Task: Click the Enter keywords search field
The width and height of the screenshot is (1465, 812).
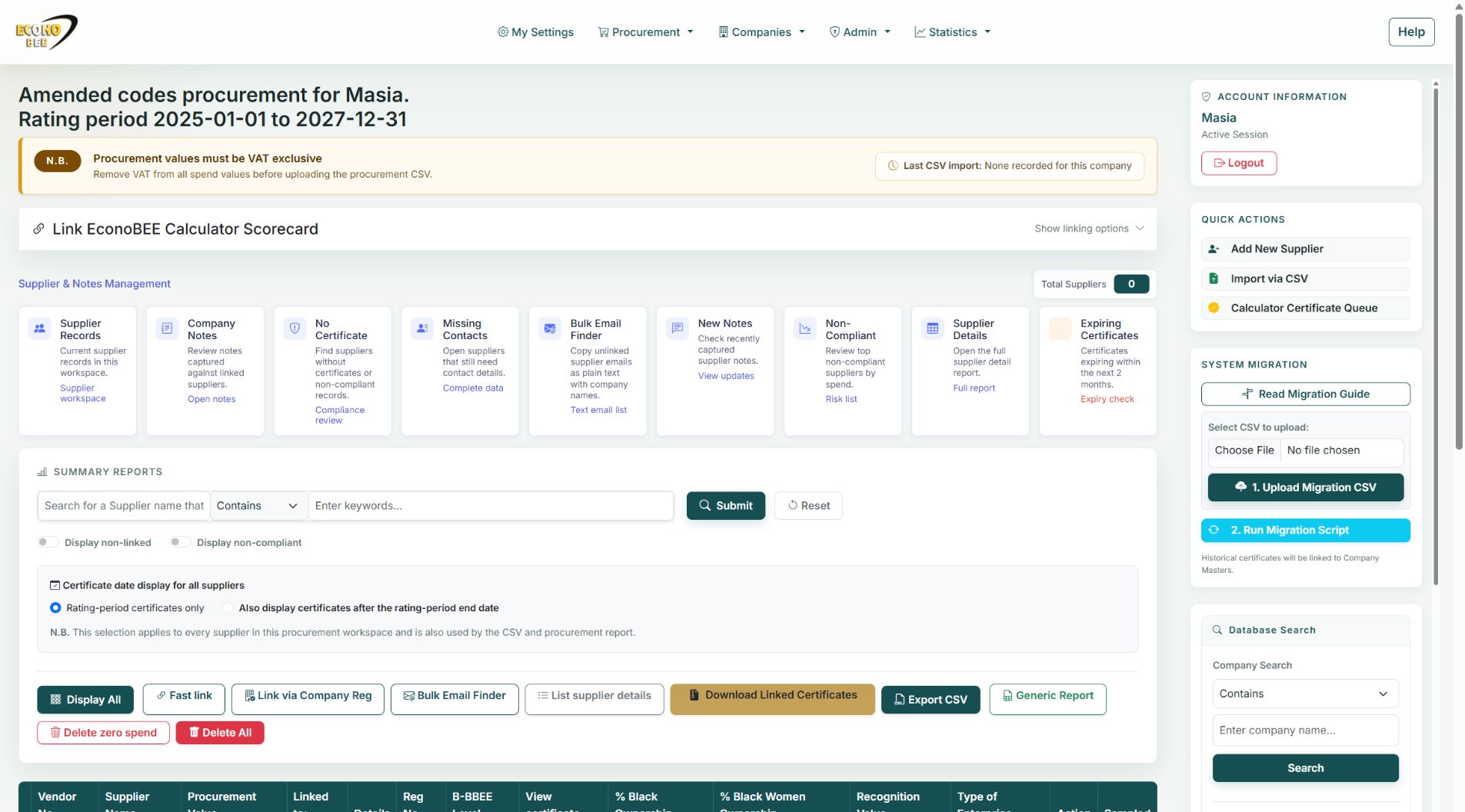Action: click(491, 506)
